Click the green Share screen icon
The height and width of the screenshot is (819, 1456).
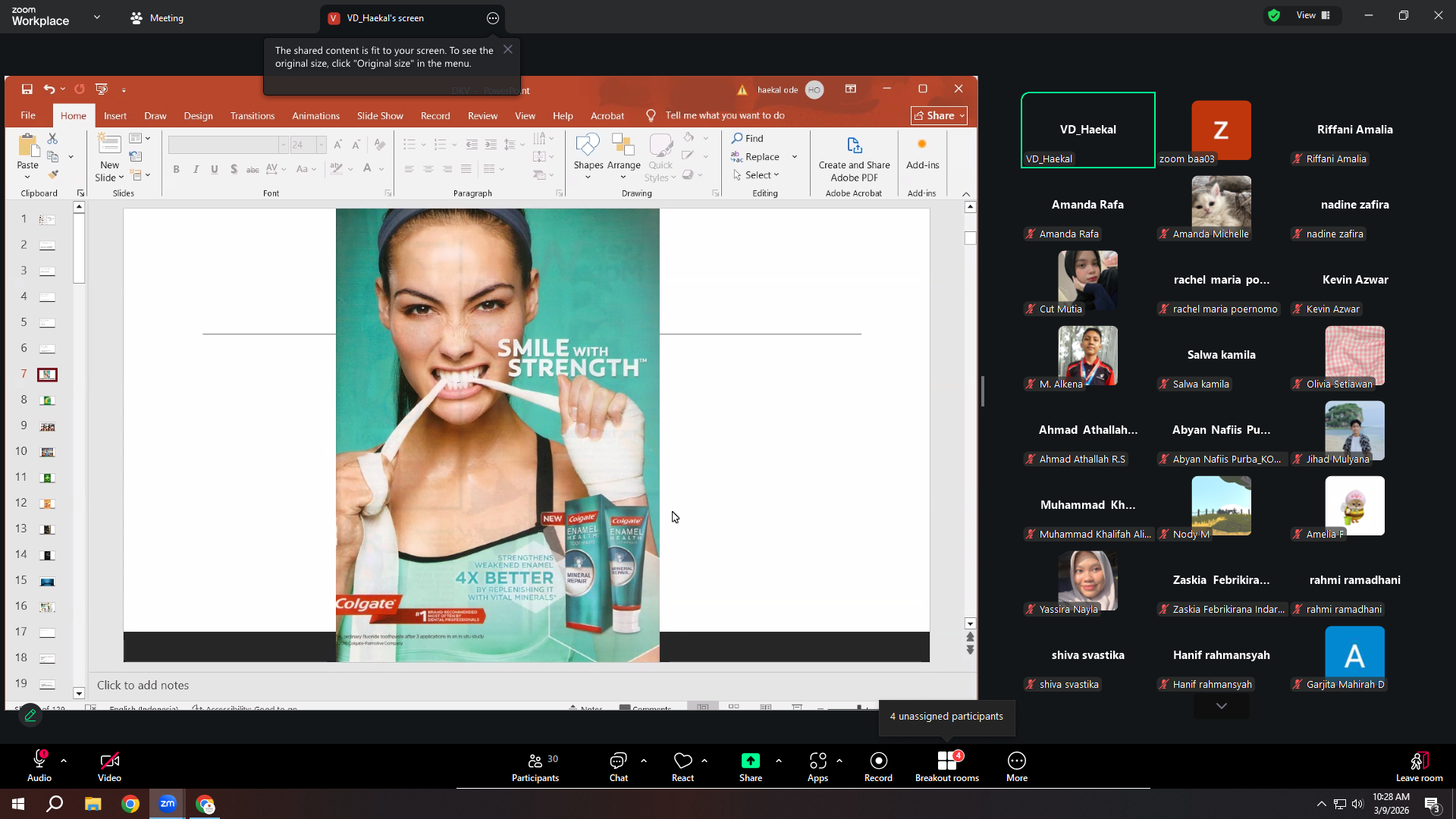tap(750, 761)
